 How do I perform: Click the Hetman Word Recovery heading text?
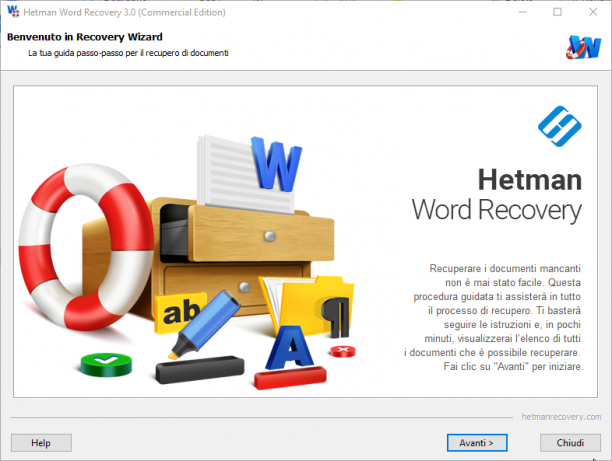click(x=496, y=195)
